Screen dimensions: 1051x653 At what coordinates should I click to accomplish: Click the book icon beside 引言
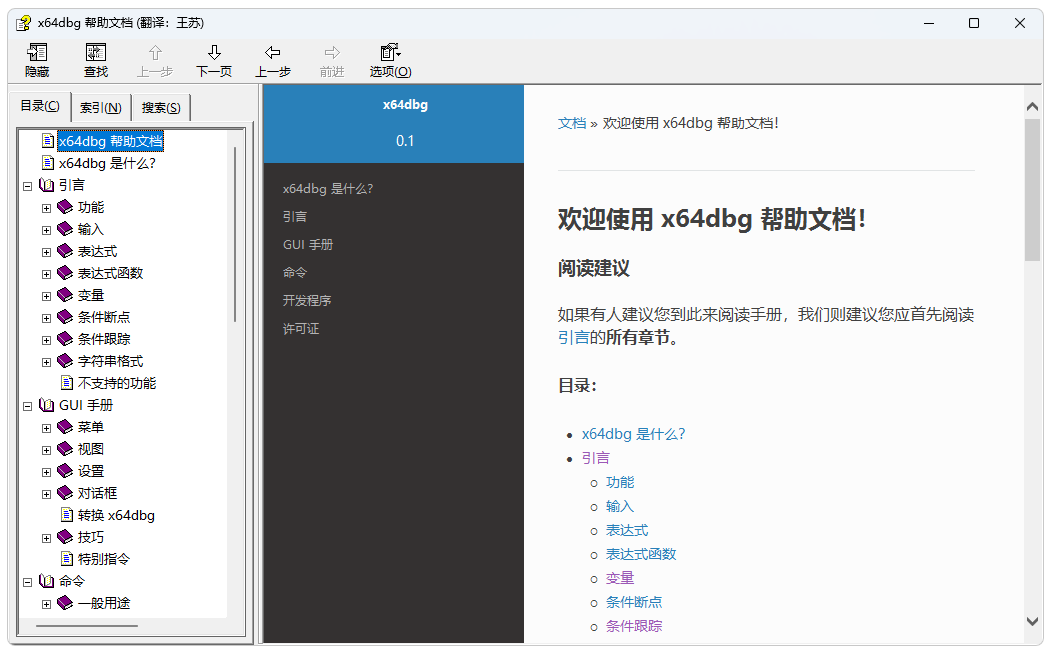(47, 185)
